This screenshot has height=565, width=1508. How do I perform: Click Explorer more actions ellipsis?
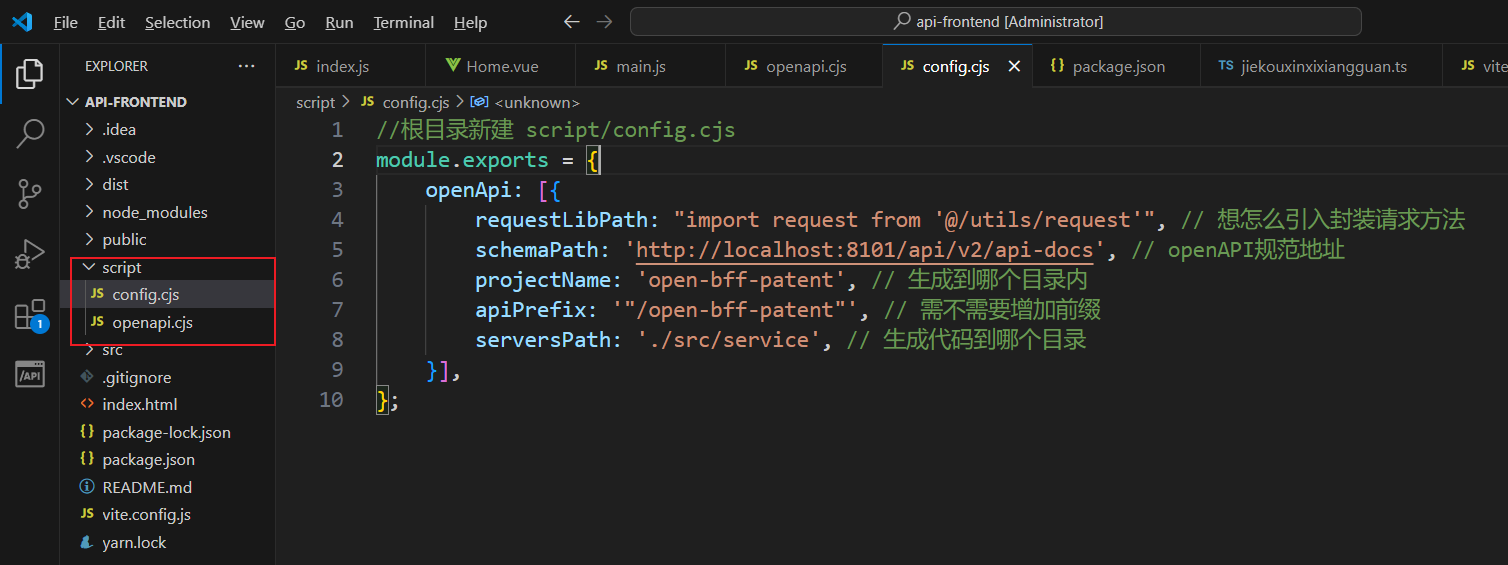point(246,66)
